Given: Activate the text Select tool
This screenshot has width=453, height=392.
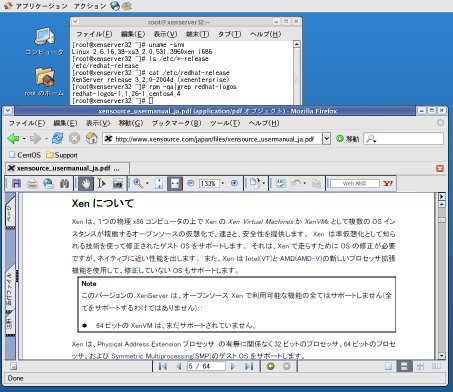Looking at the screenshot, I should coord(101,183).
